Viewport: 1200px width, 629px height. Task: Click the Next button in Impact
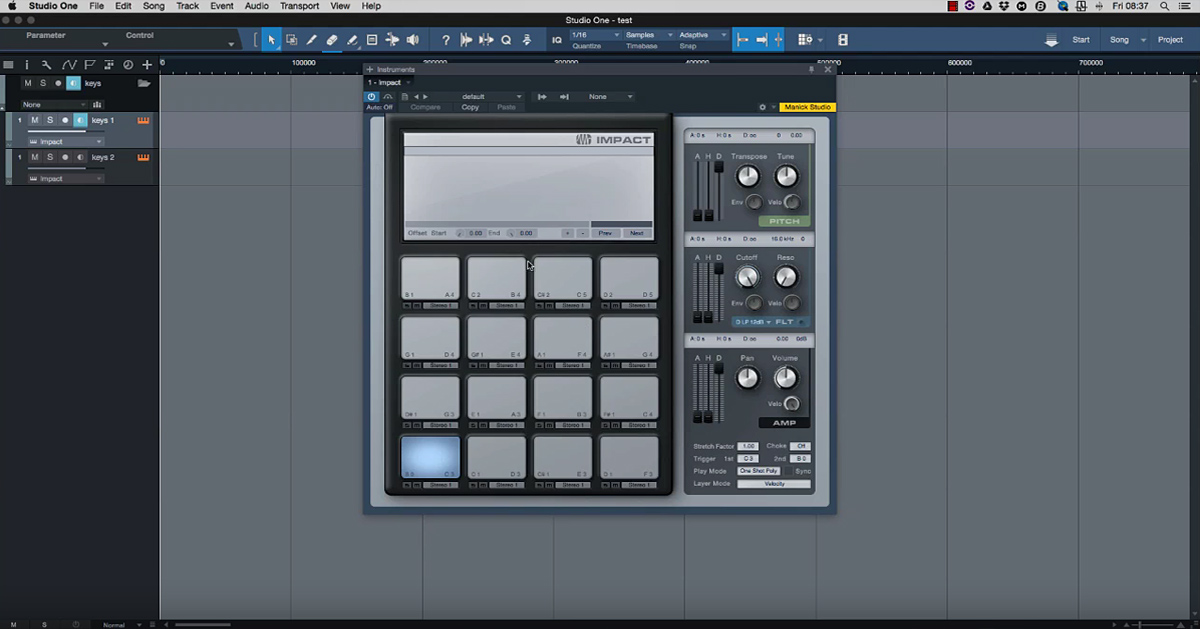coord(636,233)
